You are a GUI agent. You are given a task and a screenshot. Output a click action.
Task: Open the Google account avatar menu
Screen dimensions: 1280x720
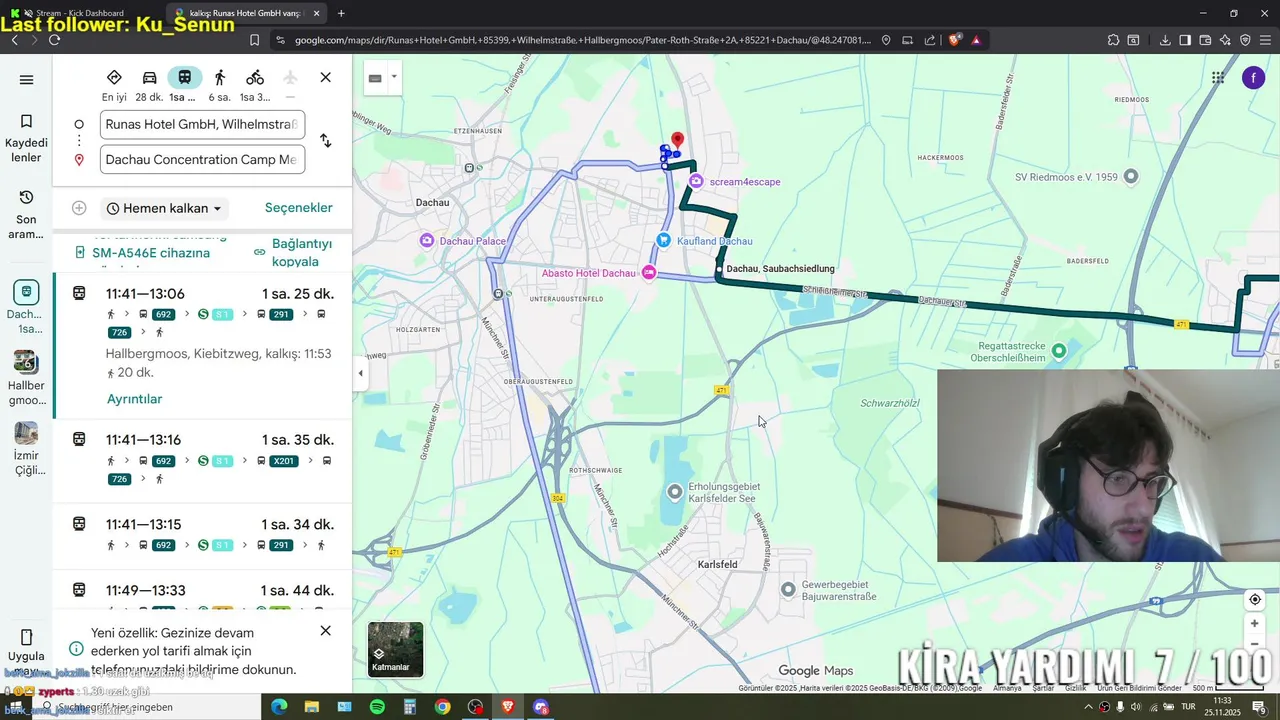(x=1253, y=78)
